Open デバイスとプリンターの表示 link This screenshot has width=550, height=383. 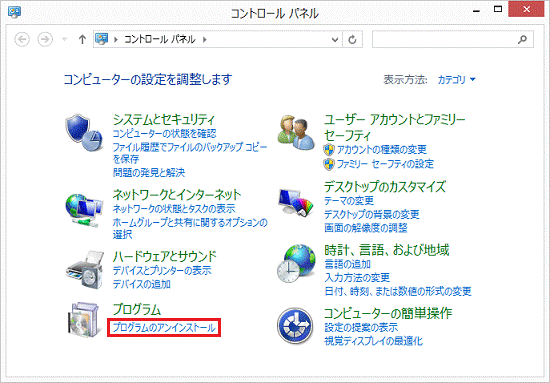162,271
